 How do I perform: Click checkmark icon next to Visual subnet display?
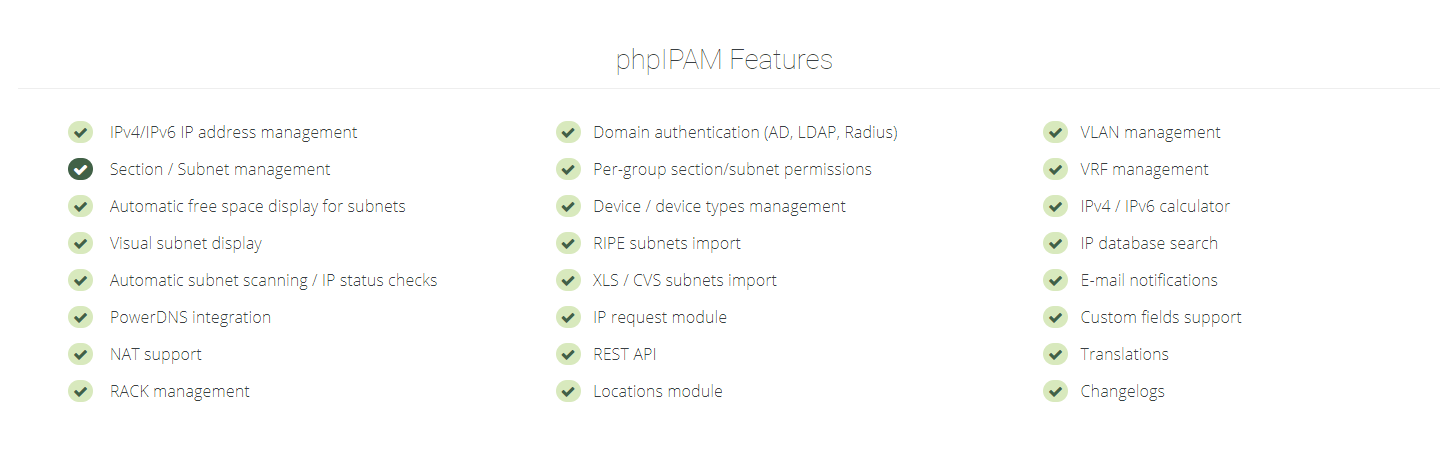(x=81, y=243)
